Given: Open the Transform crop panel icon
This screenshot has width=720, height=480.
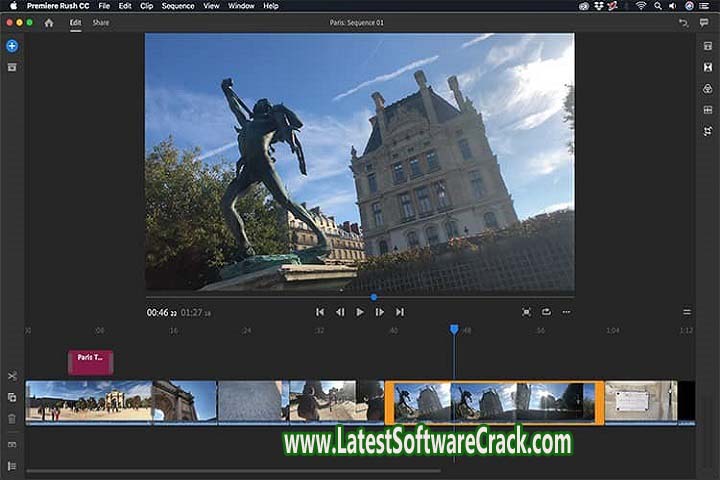Looking at the screenshot, I should (x=707, y=131).
